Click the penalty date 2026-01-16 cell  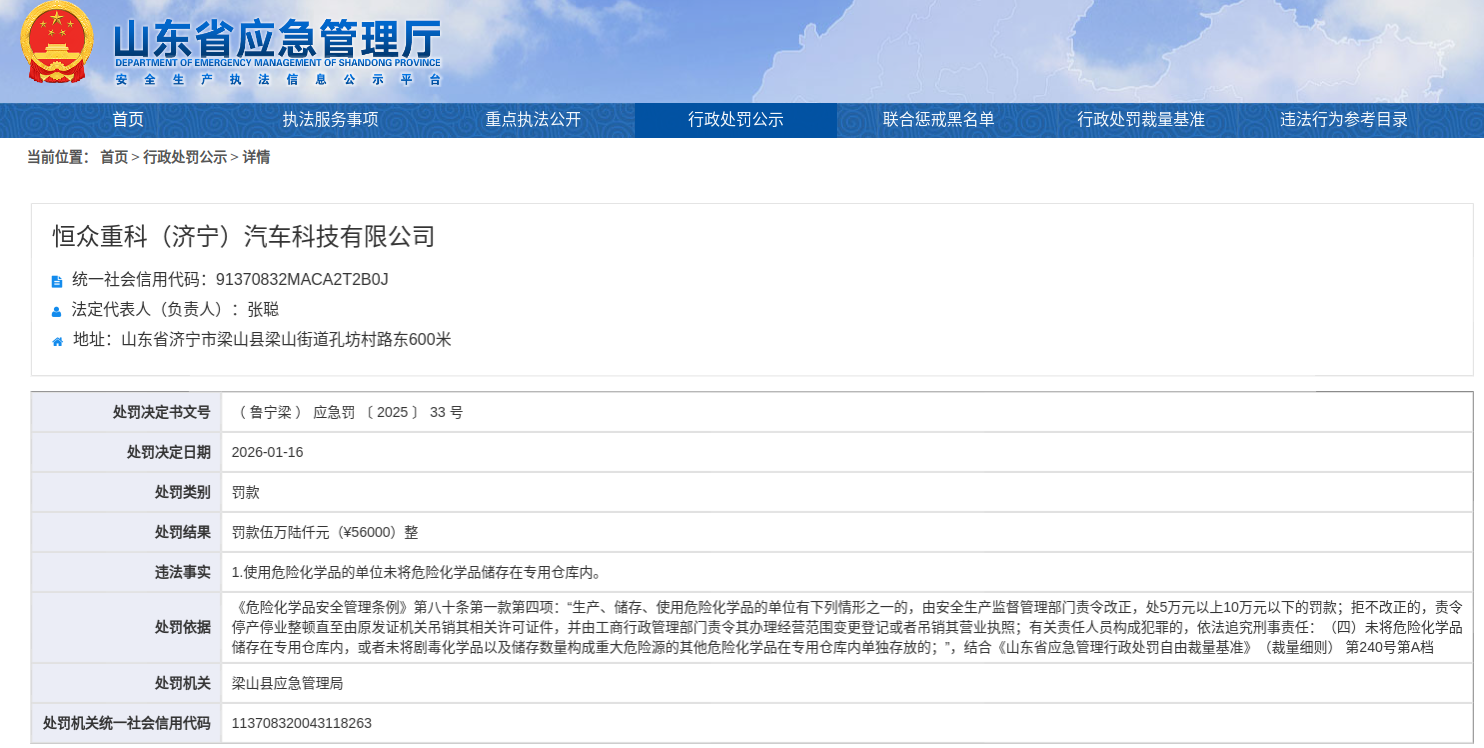coord(267,452)
